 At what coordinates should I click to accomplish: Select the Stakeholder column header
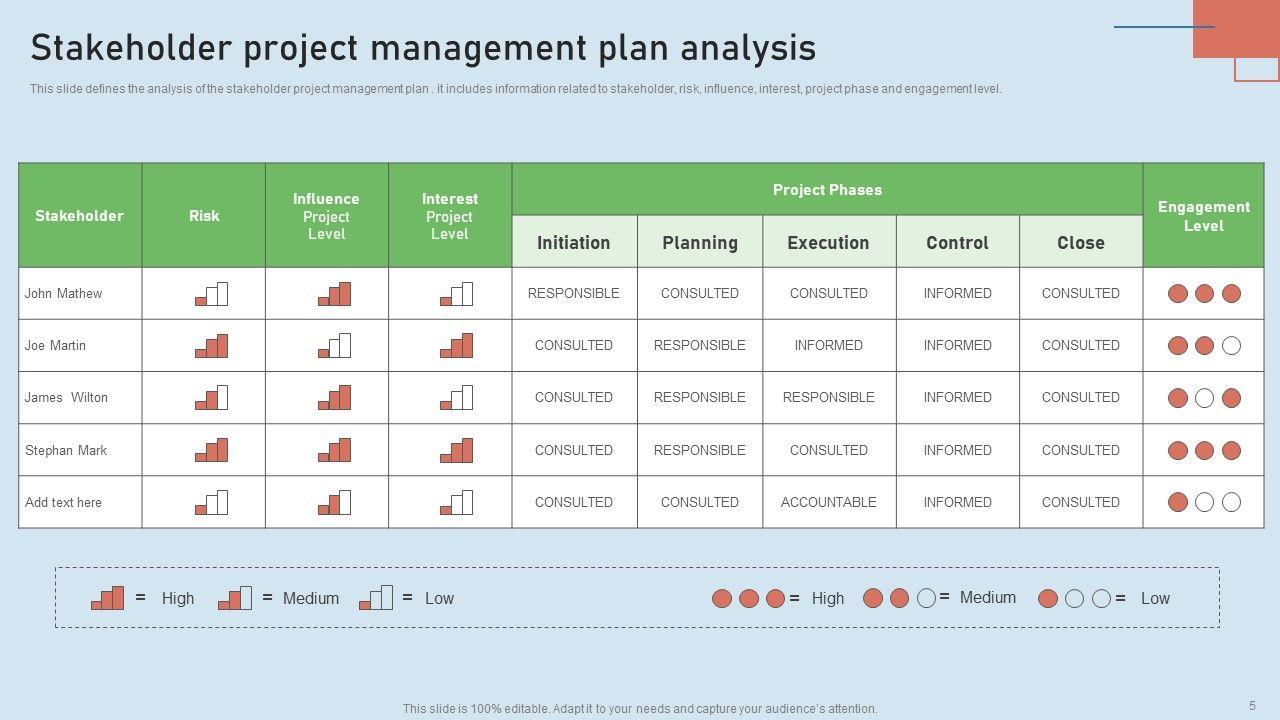tap(79, 216)
